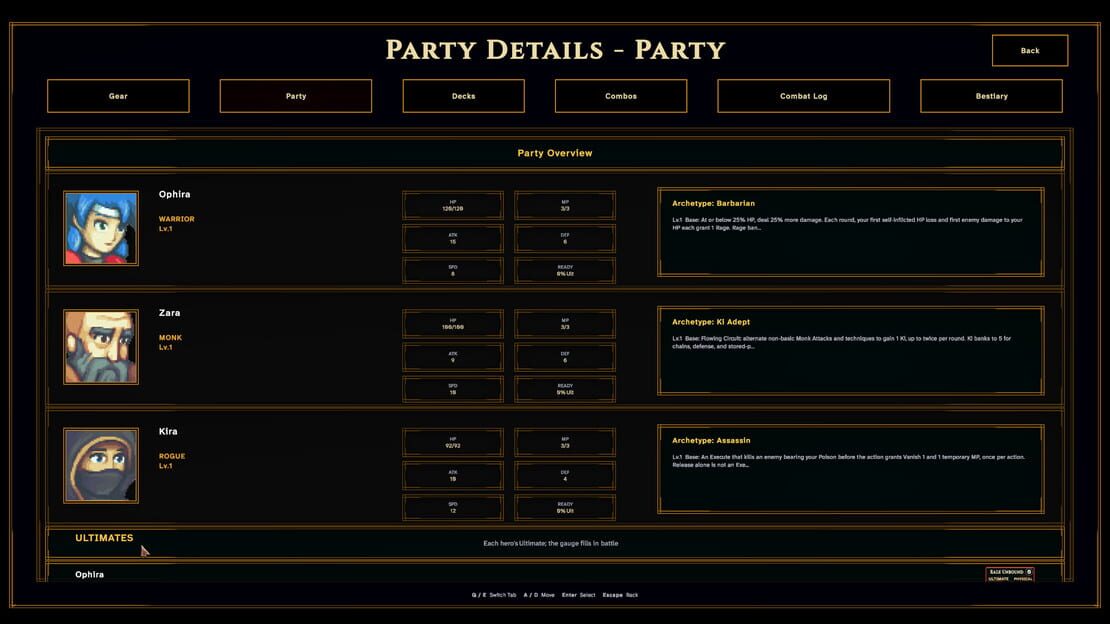Click the WARRIOR class label
This screenshot has width=1110, height=624.
pos(176,219)
